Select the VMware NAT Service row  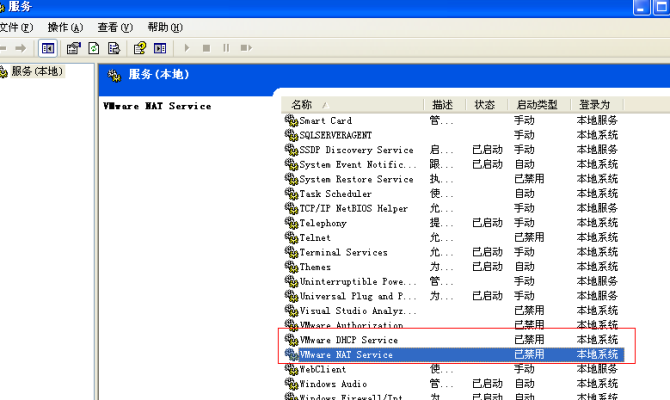click(453, 354)
